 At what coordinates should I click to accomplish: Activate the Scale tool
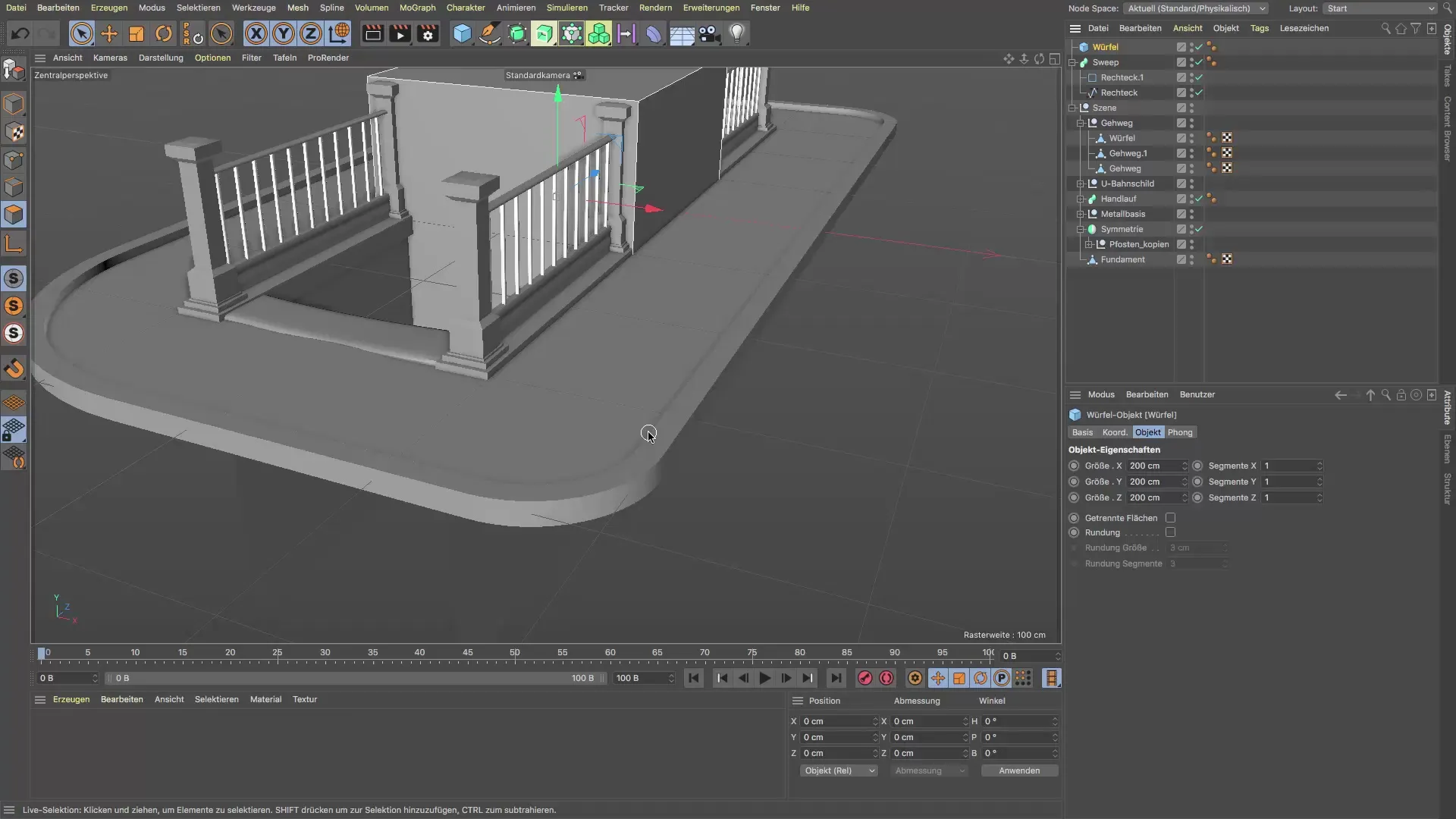136,33
